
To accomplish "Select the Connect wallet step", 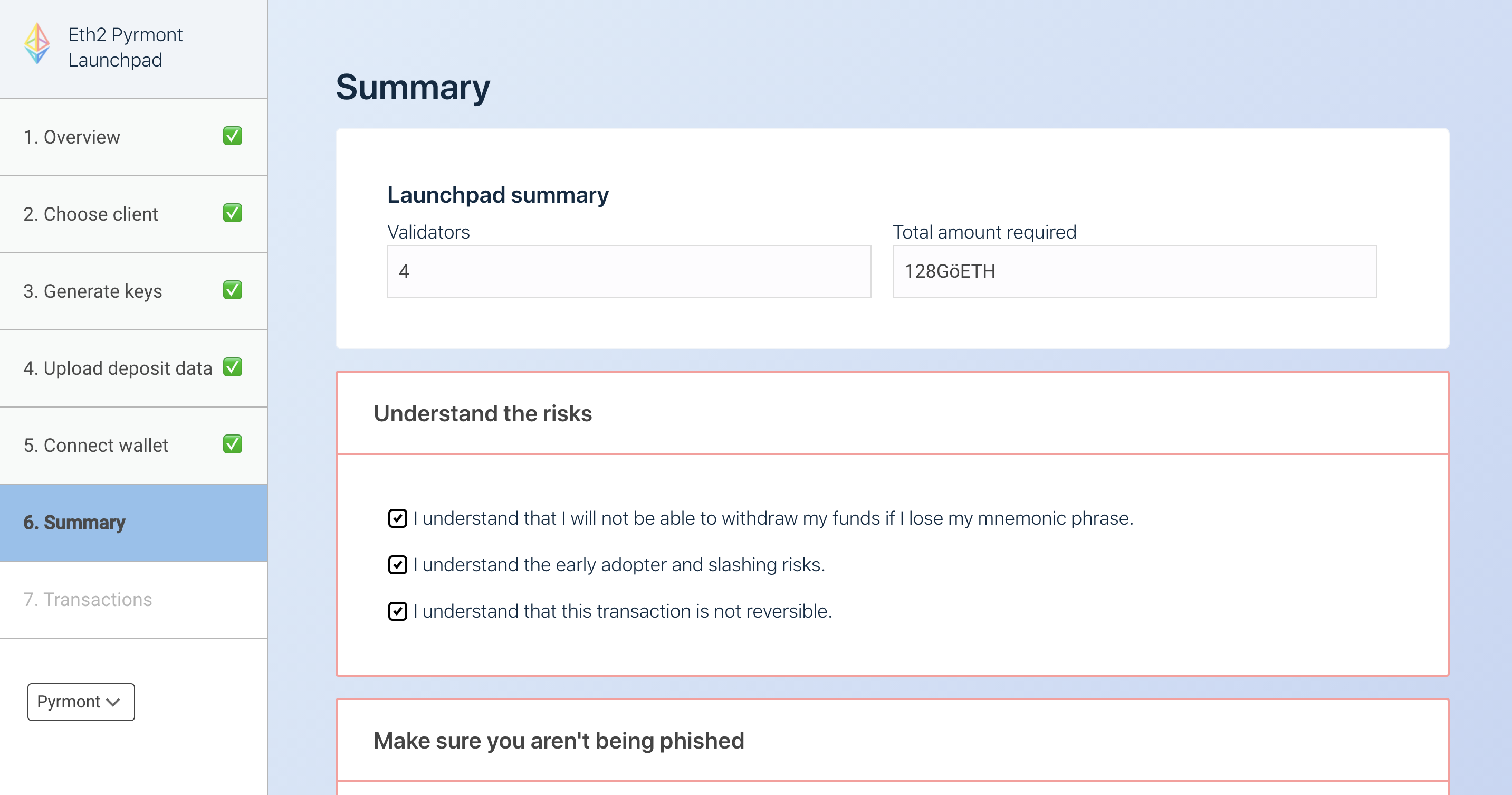I will (96, 444).
